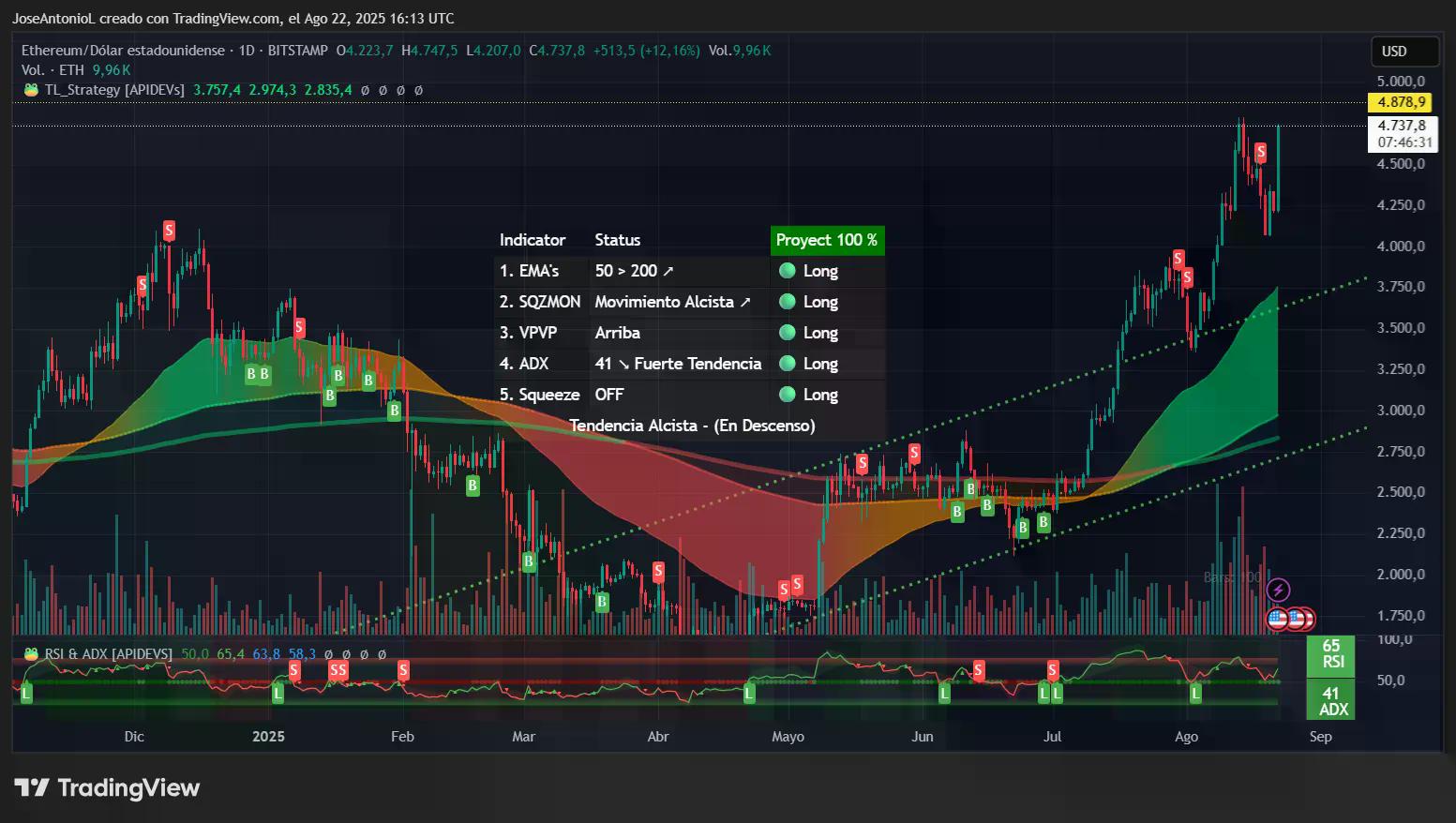The height and width of the screenshot is (823, 1456).
Task: Click the high price value H4.747,5
Action: [x=429, y=51]
